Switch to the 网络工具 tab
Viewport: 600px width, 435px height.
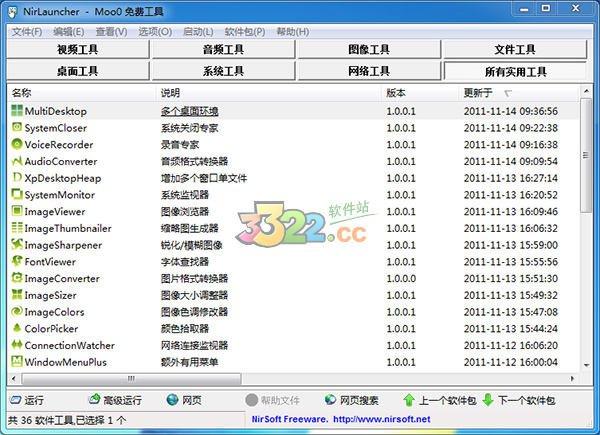369,71
